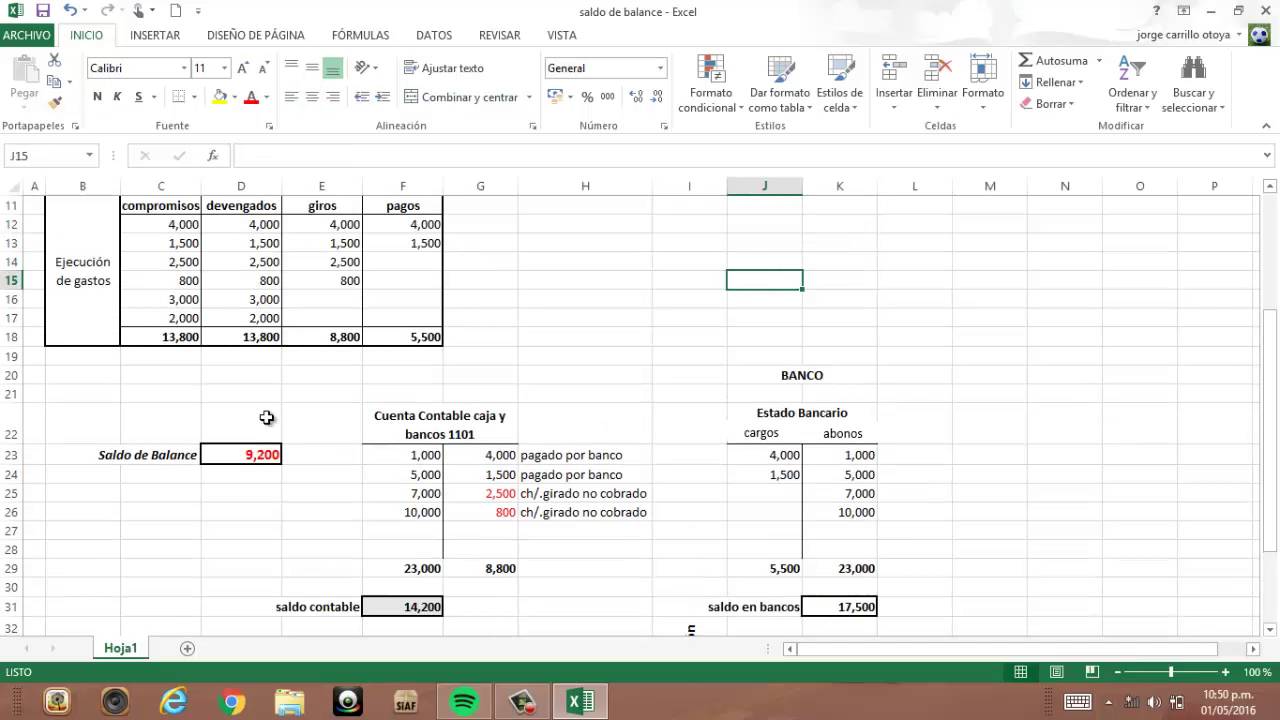Enable Ajustar texto wrapping
The width and height of the screenshot is (1280, 720).
[x=444, y=68]
